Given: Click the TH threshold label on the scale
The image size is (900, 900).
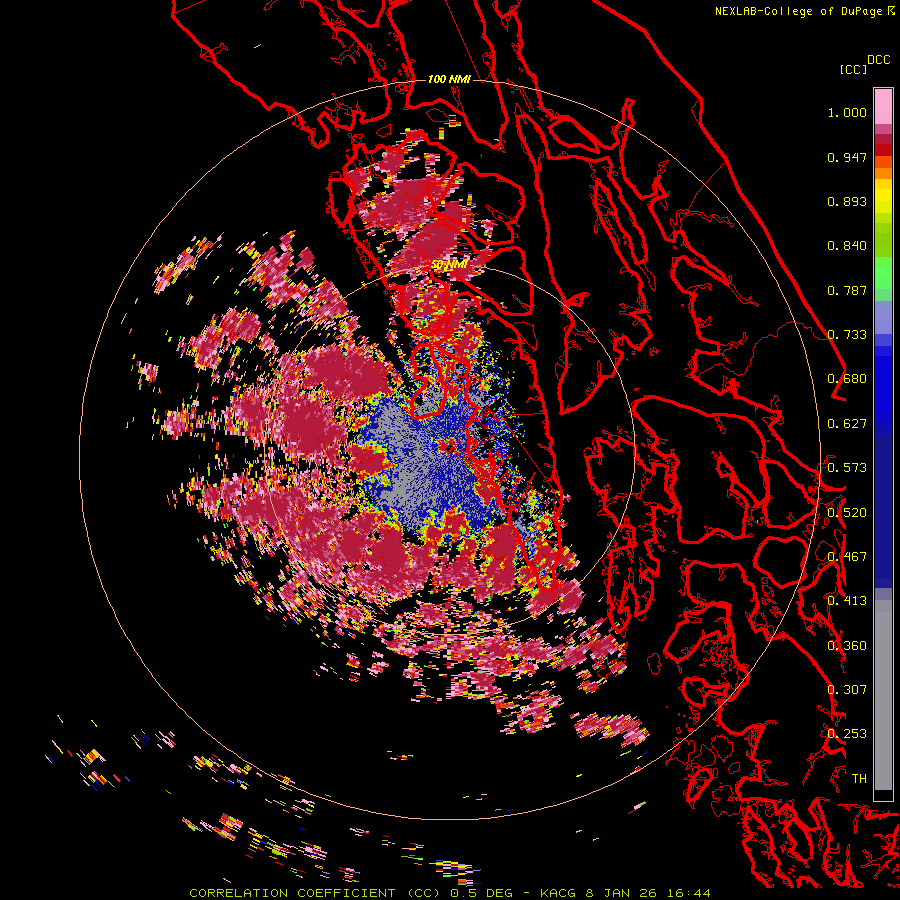Looking at the screenshot, I should click(859, 779).
